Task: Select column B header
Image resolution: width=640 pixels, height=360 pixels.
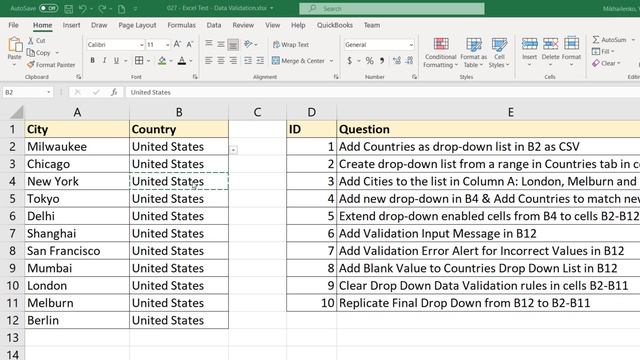Action: [179, 112]
